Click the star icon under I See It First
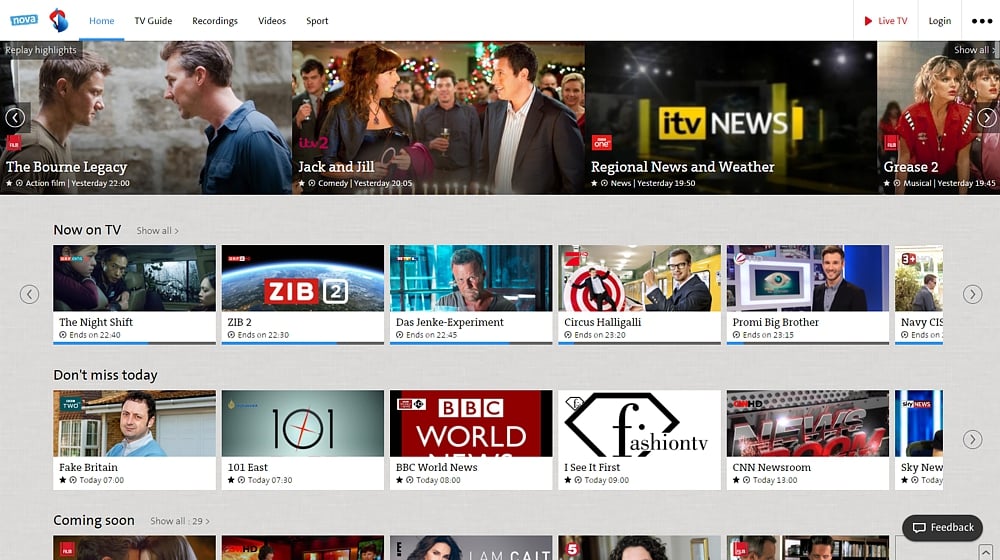Screen dimensions: 1000x560 [x=568, y=480]
